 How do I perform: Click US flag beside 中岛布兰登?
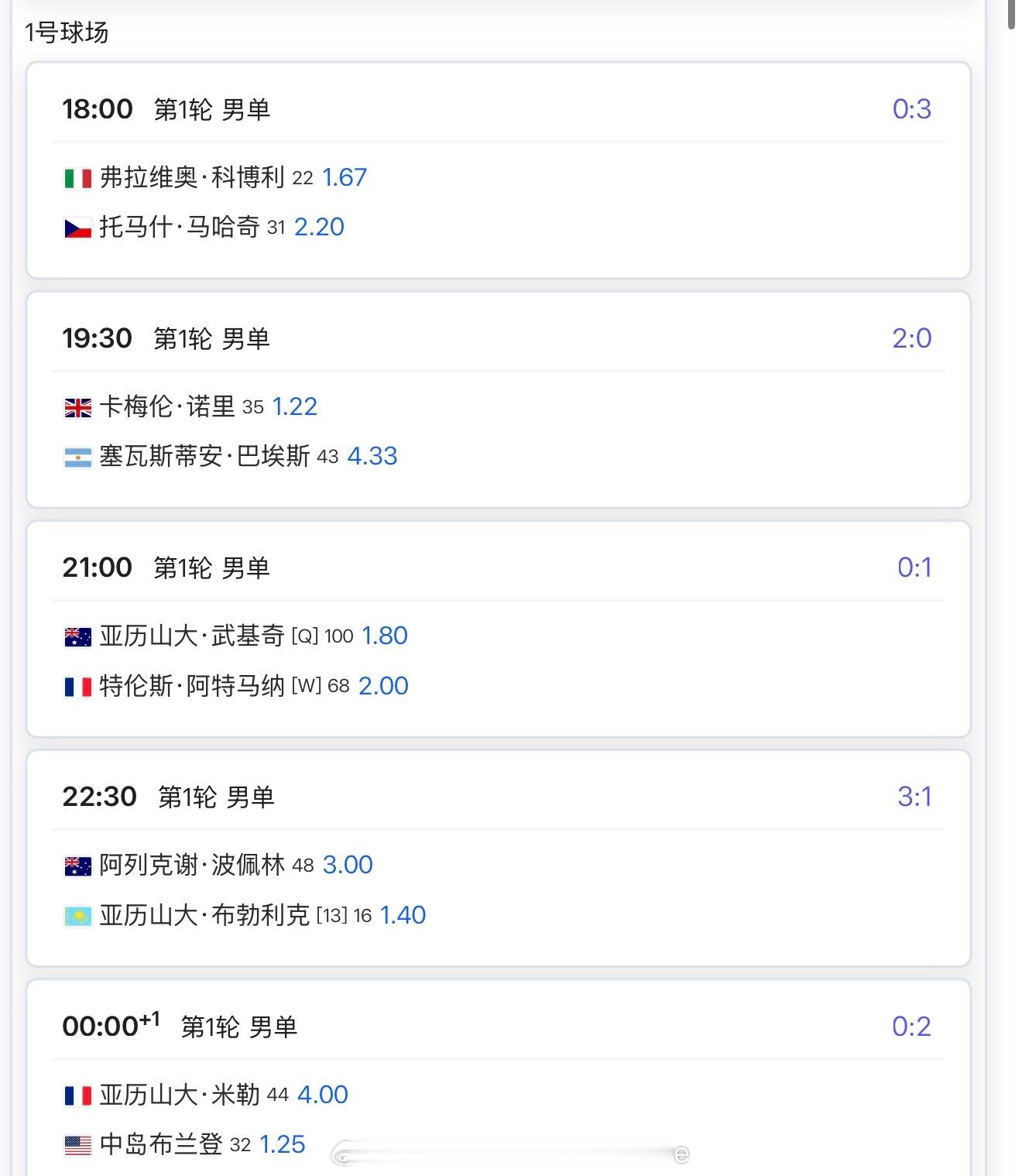tap(77, 1145)
